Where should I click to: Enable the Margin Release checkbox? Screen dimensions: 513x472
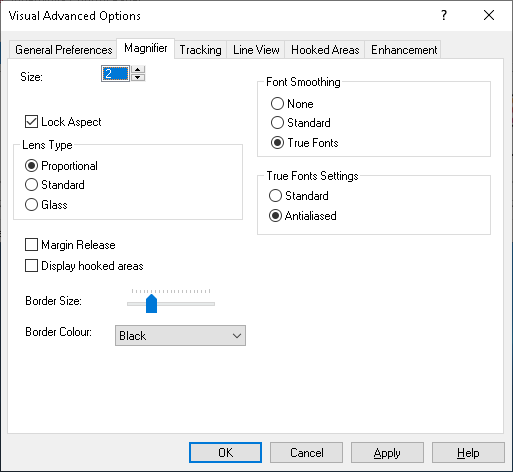tap(31, 245)
